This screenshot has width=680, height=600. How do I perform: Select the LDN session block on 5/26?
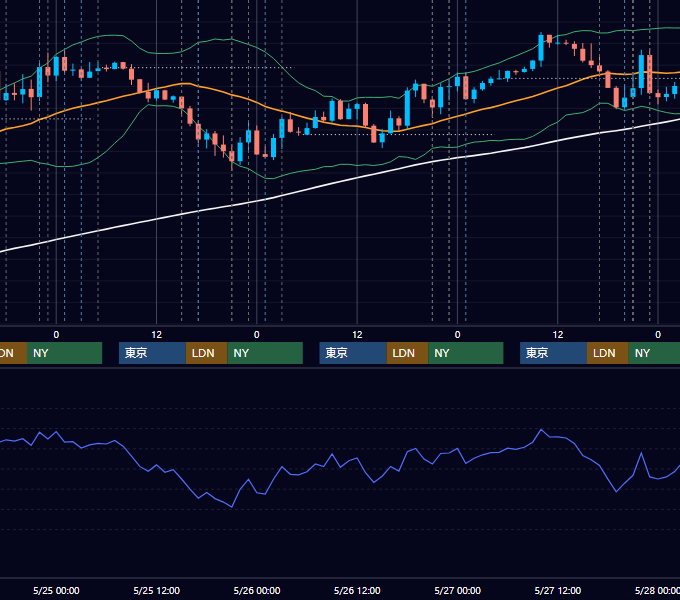407,353
